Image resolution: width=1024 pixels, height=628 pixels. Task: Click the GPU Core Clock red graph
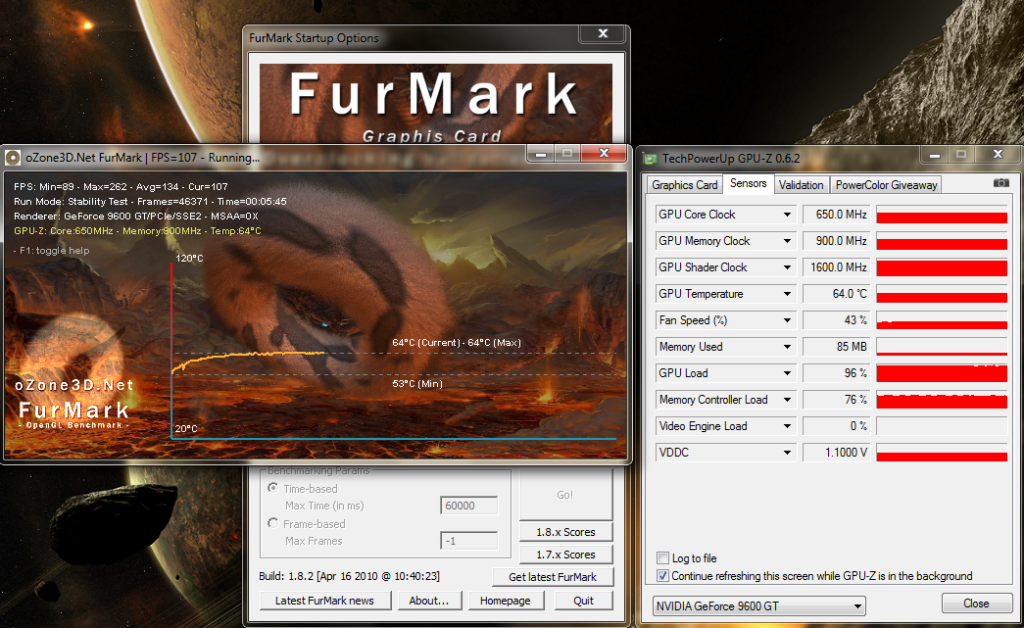click(x=942, y=215)
